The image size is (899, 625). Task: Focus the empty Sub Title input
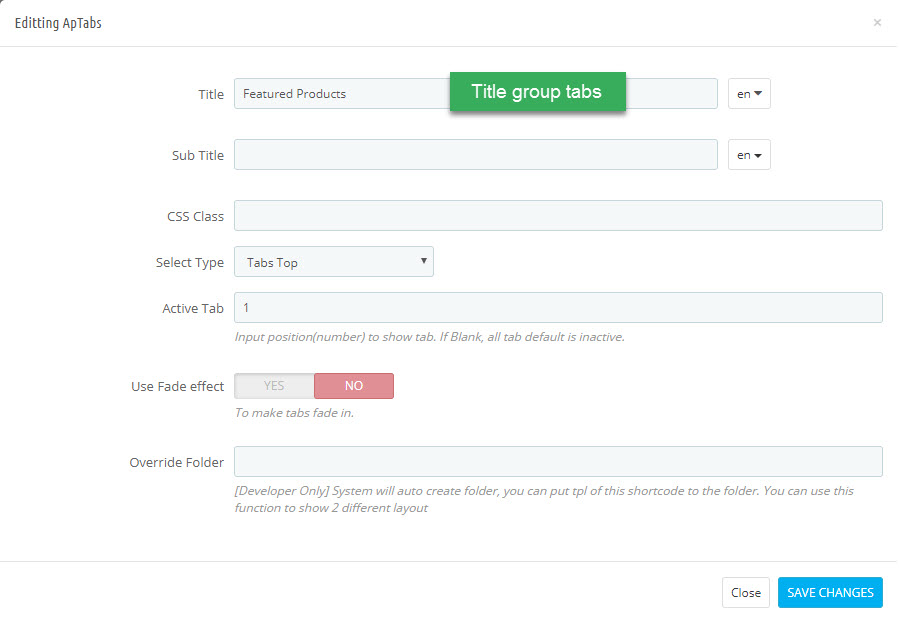tap(475, 155)
